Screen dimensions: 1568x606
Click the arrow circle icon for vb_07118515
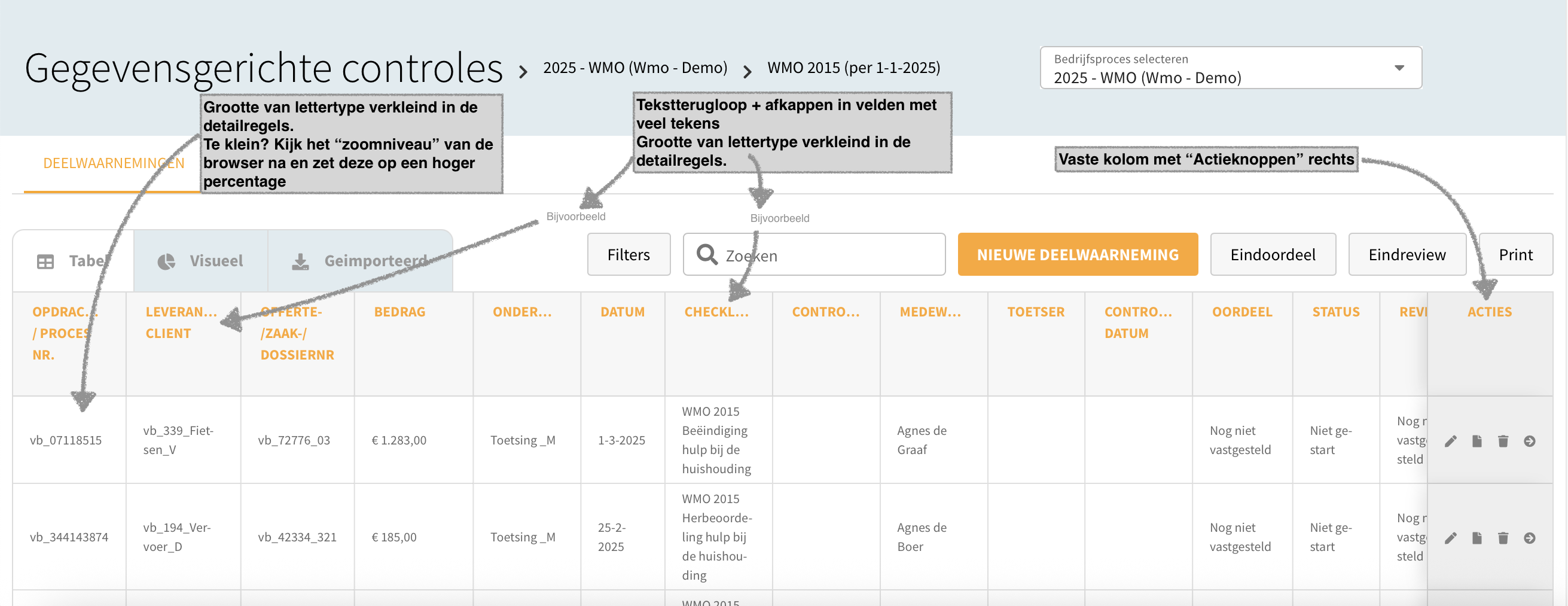[x=1529, y=441]
